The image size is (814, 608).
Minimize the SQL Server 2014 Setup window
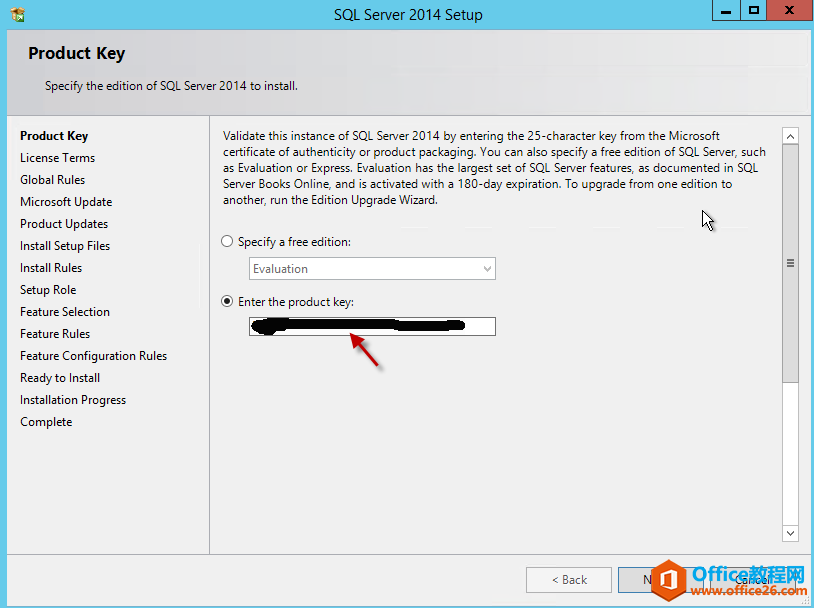tap(726, 10)
